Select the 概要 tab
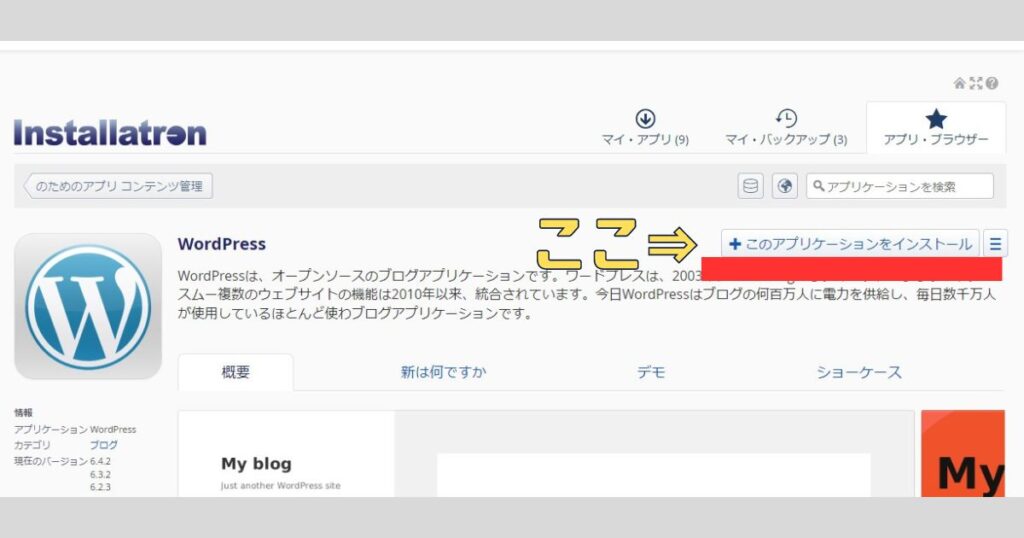 (236, 372)
